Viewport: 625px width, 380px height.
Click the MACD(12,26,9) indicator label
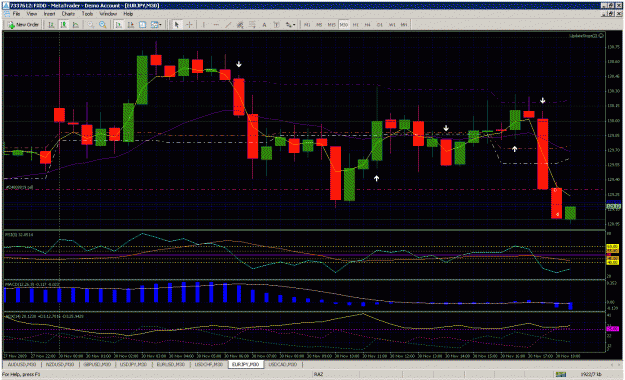click(x=33, y=284)
